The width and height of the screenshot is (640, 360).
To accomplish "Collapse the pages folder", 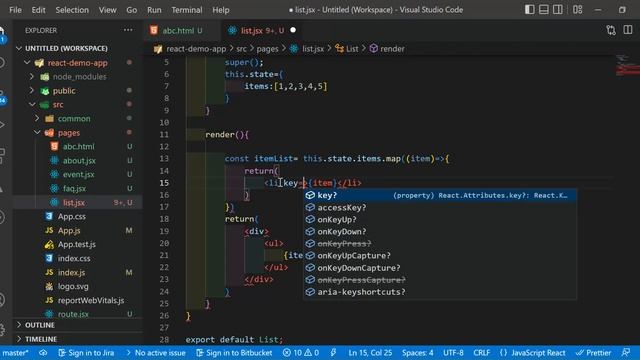I will tap(69, 133).
